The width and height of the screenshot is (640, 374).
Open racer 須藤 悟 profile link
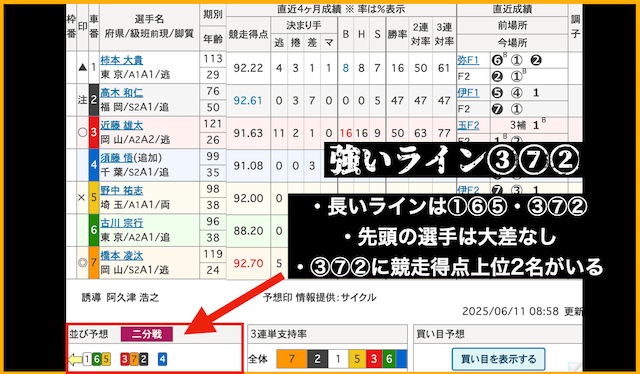(116, 158)
